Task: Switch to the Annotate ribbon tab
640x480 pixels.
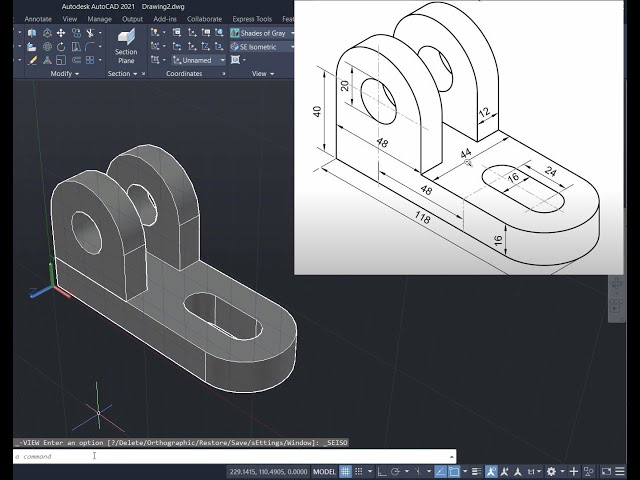Action: (38, 18)
